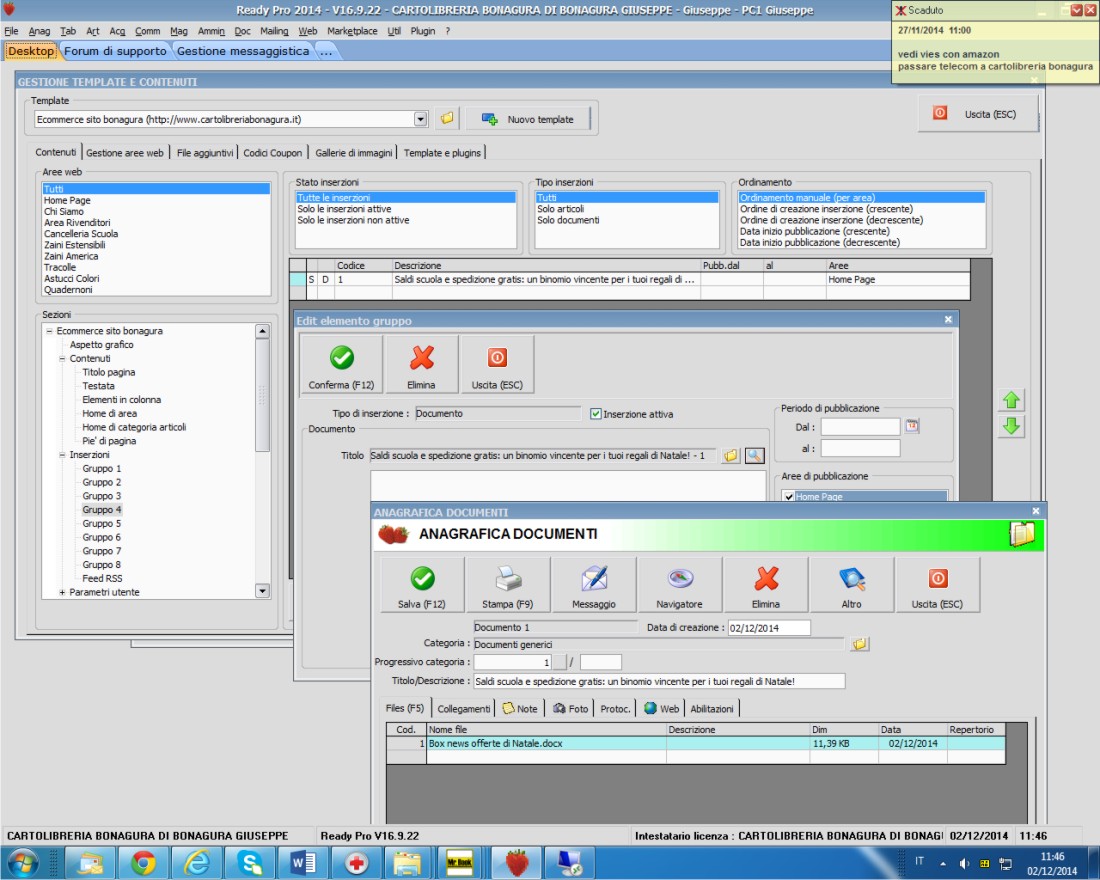Open Google Chrome from taskbar

(143, 862)
